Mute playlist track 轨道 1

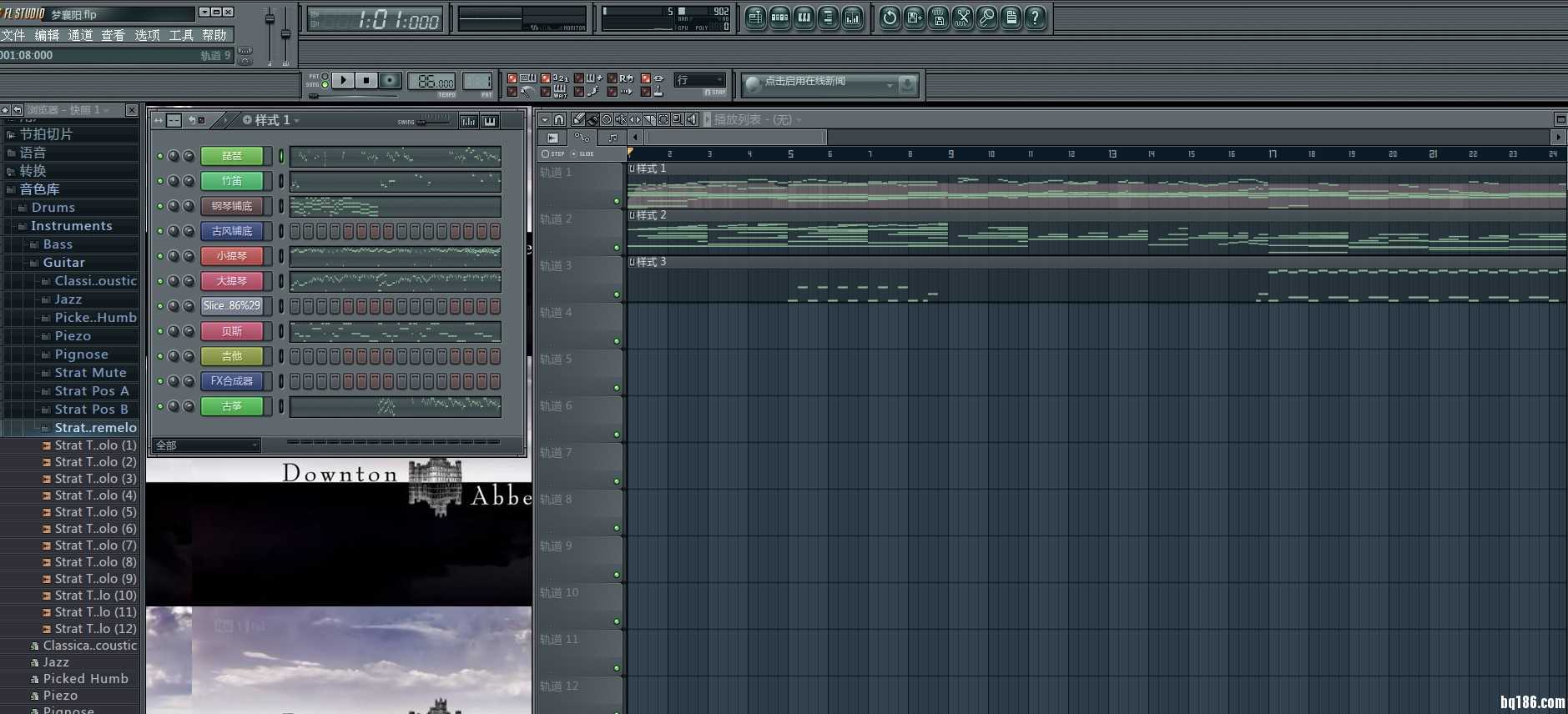click(x=617, y=201)
